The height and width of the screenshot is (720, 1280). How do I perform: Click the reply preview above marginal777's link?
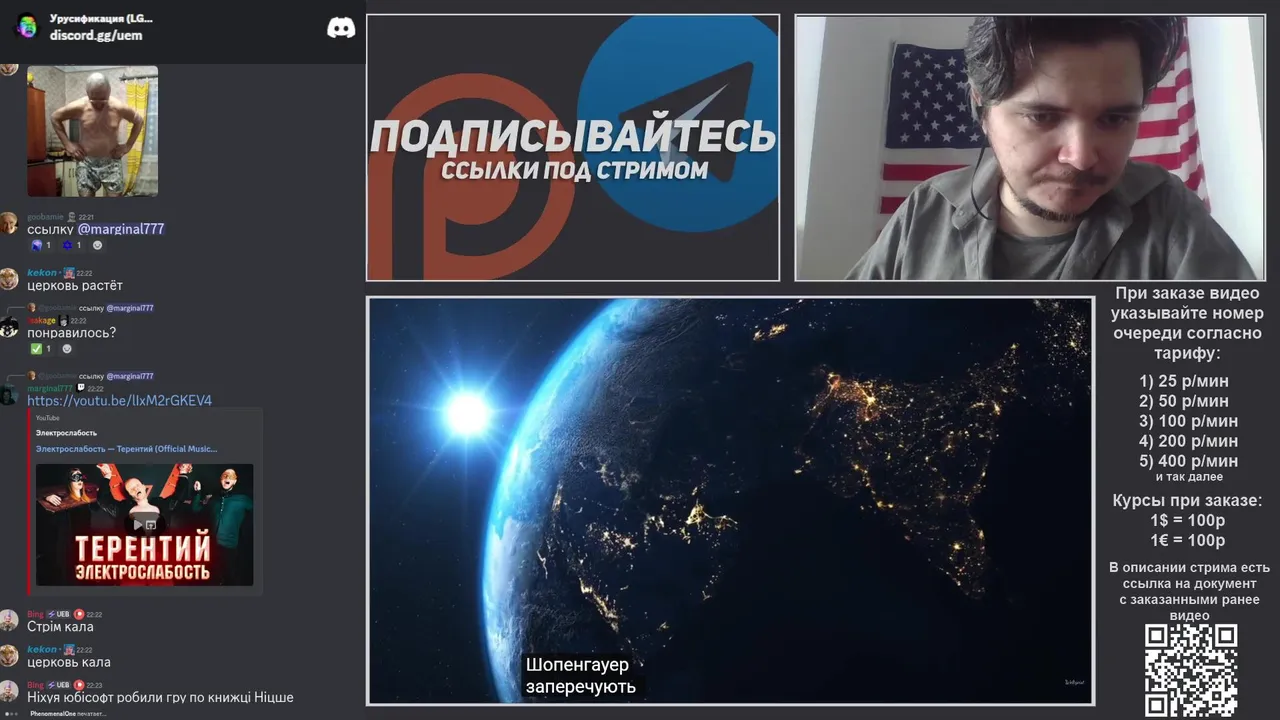(x=90, y=376)
